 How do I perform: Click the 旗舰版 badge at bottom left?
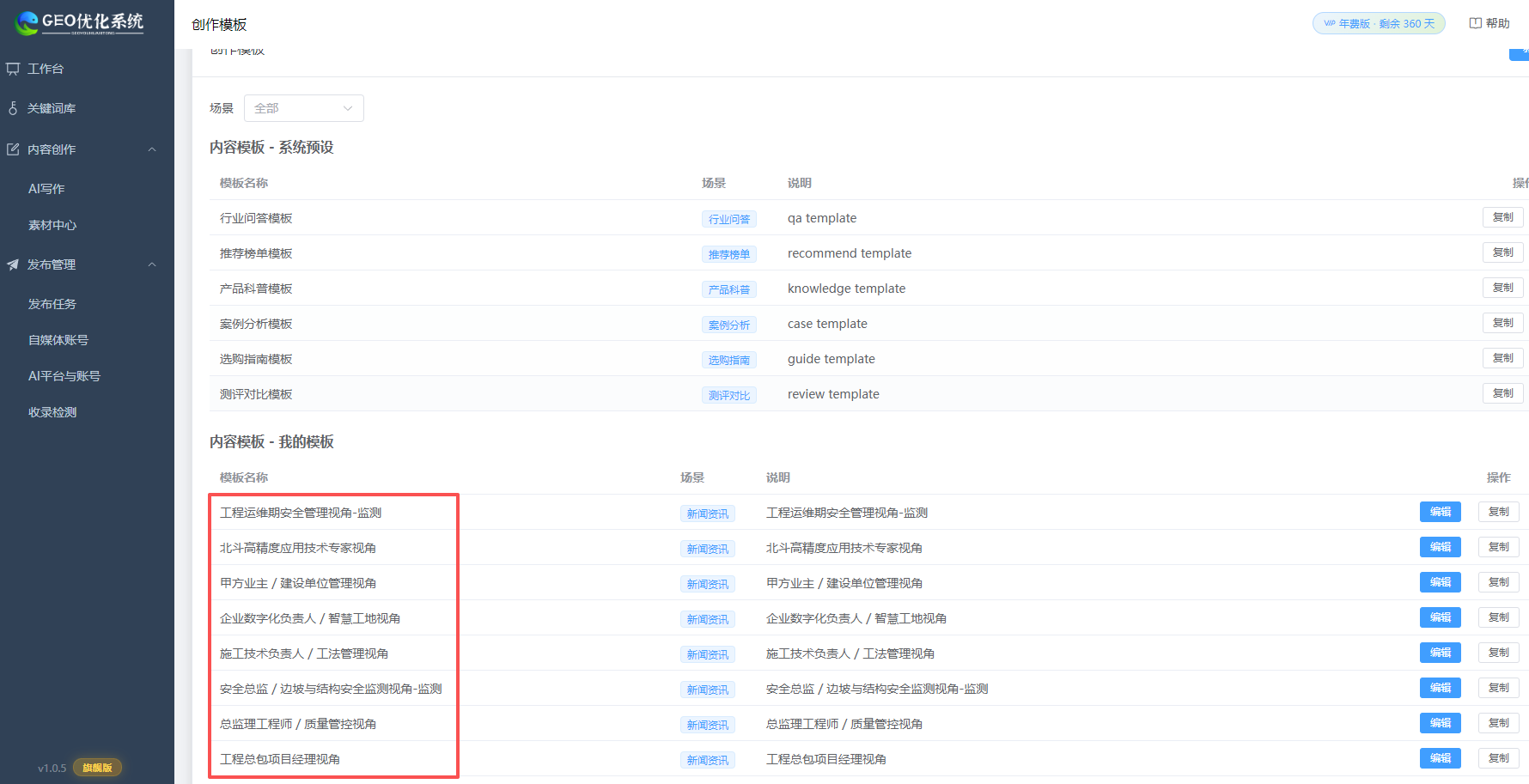click(97, 768)
